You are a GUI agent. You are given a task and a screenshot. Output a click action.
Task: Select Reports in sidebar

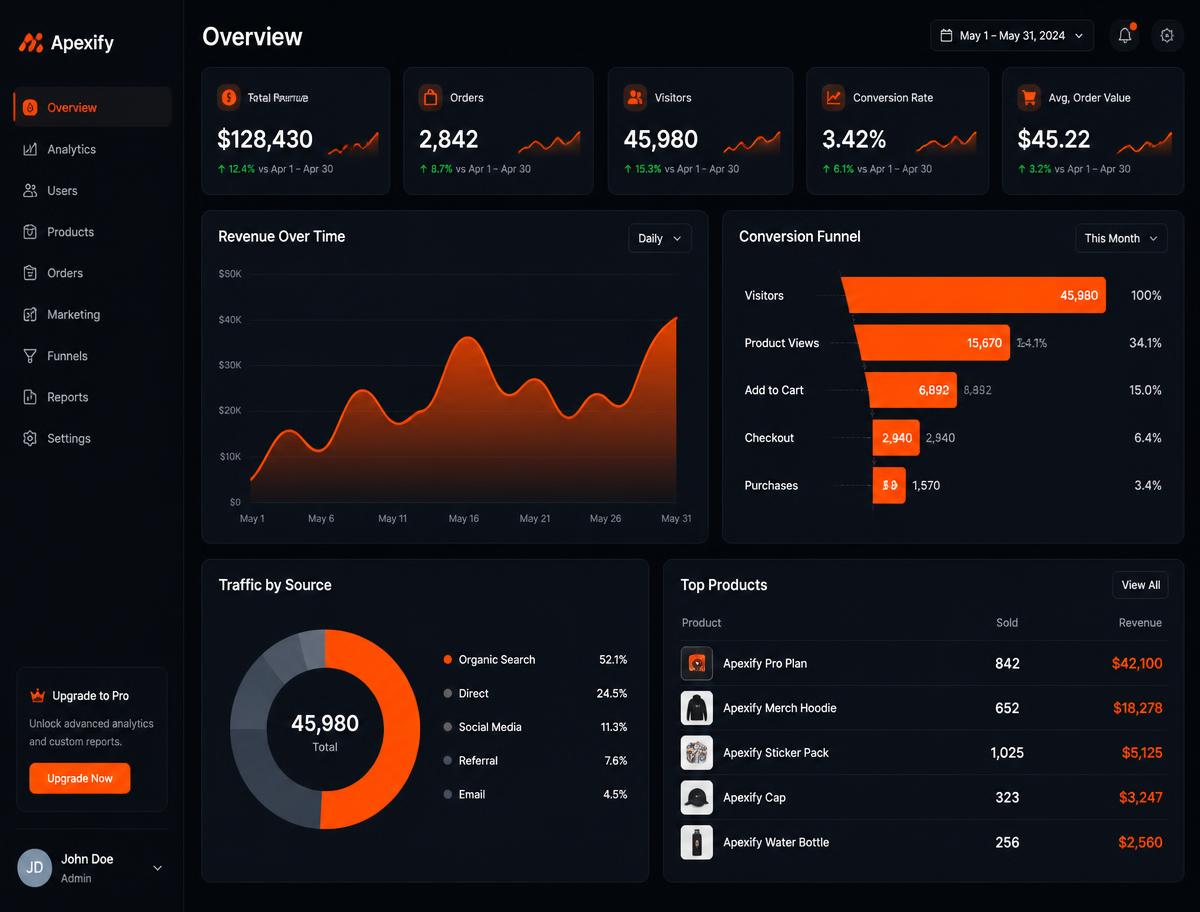point(92,397)
